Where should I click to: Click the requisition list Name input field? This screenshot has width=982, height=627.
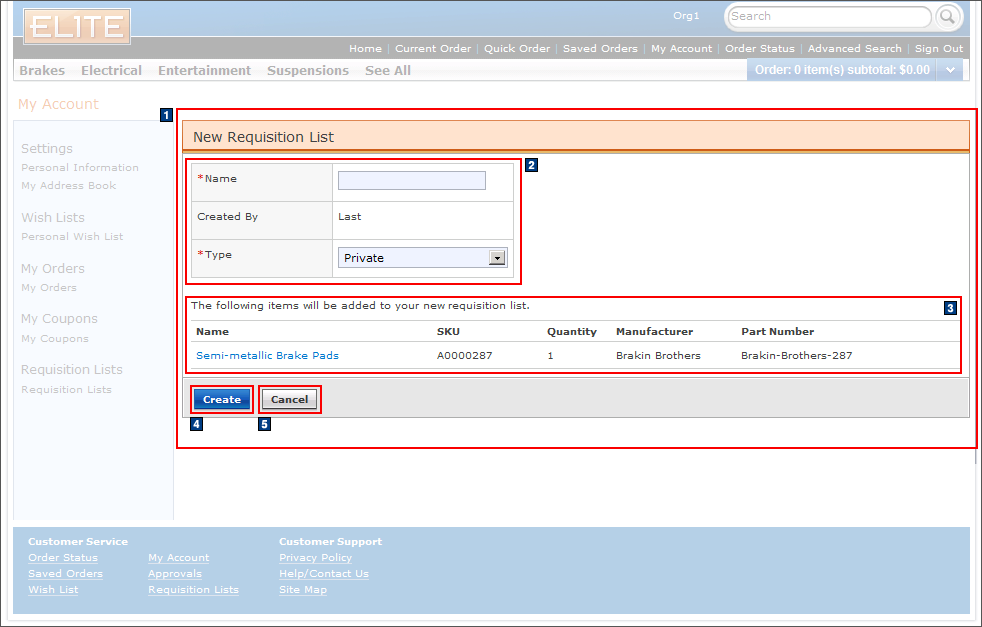(x=411, y=180)
